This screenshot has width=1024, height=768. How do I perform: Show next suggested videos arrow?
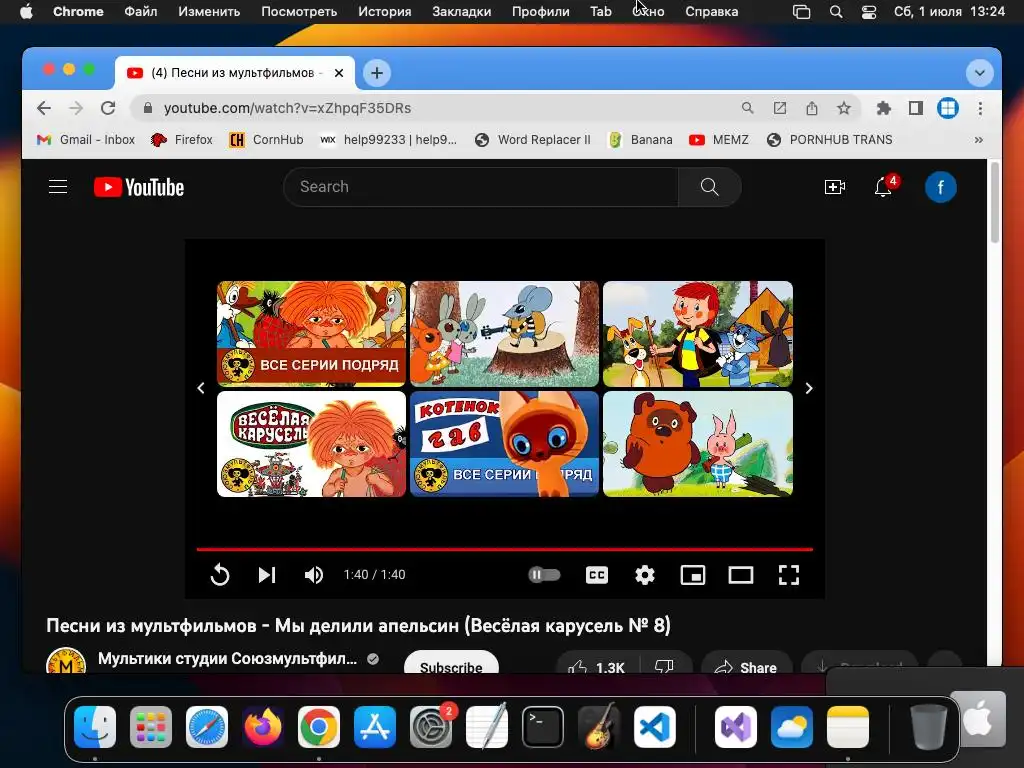(808, 389)
